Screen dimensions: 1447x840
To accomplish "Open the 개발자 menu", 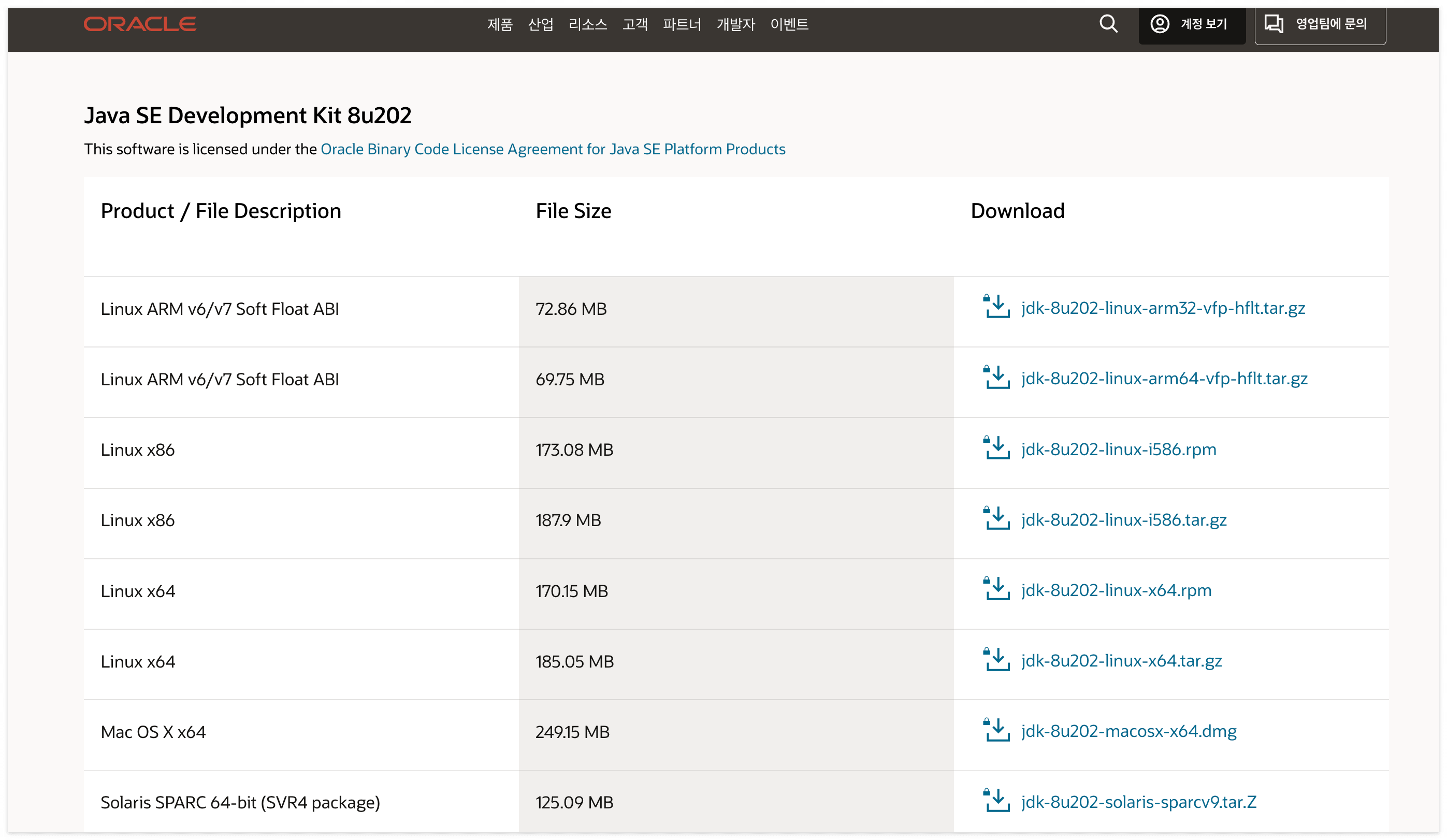I will (x=735, y=24).
